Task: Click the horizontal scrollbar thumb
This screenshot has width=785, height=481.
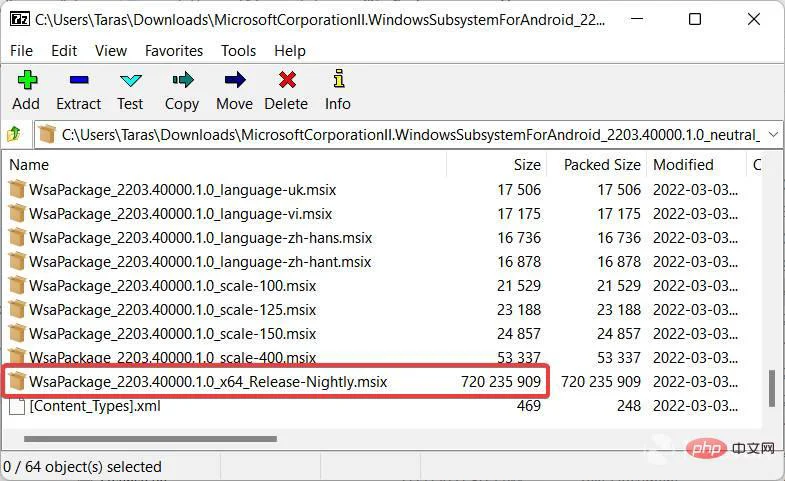Action: [x=150, y=439]
